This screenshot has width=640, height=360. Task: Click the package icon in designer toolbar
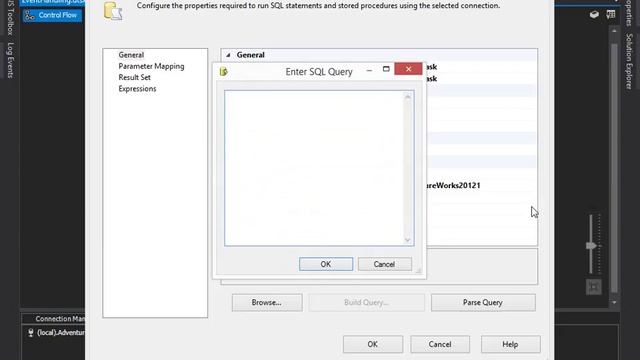(594, 15)
